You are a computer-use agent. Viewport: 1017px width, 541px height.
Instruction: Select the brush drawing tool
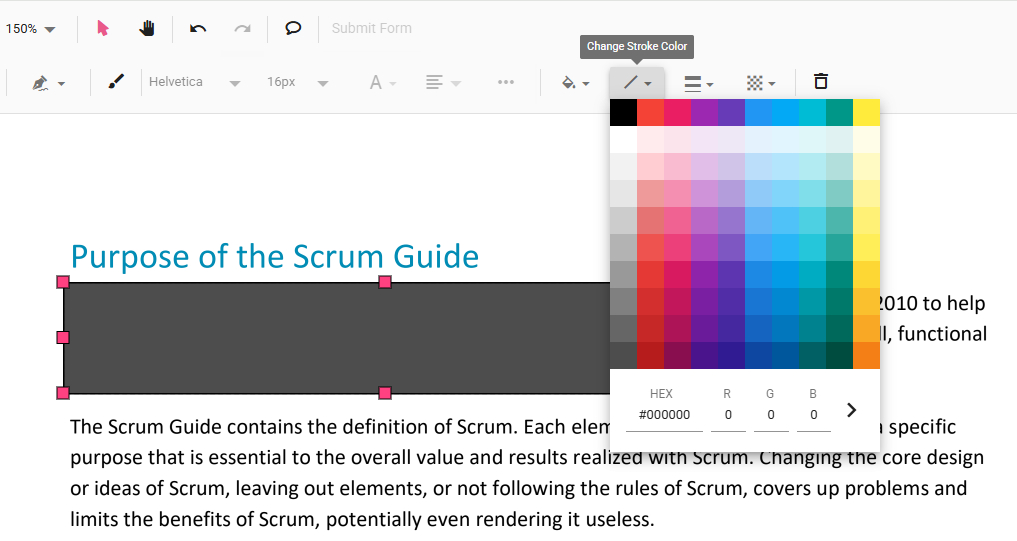tap(116, 82)
